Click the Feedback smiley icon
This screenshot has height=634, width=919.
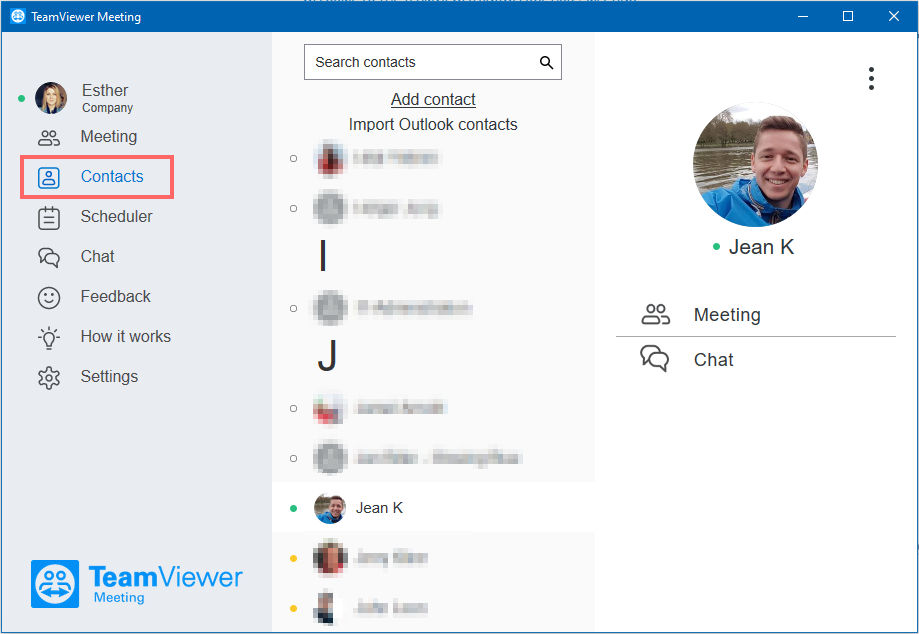pyautogui.click(x=49, y=298)
